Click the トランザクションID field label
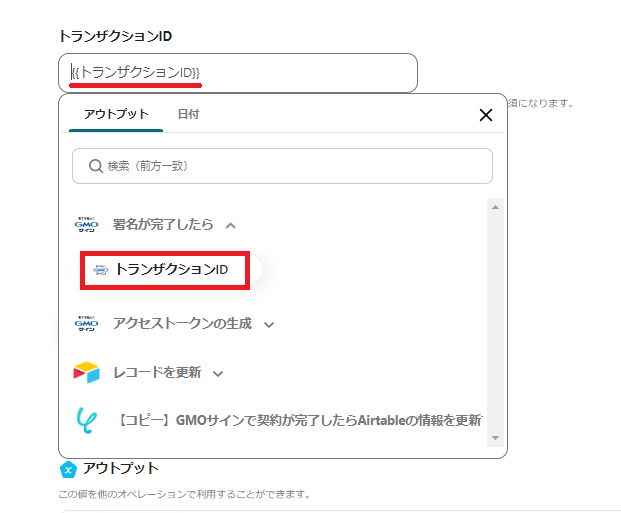 115,36
